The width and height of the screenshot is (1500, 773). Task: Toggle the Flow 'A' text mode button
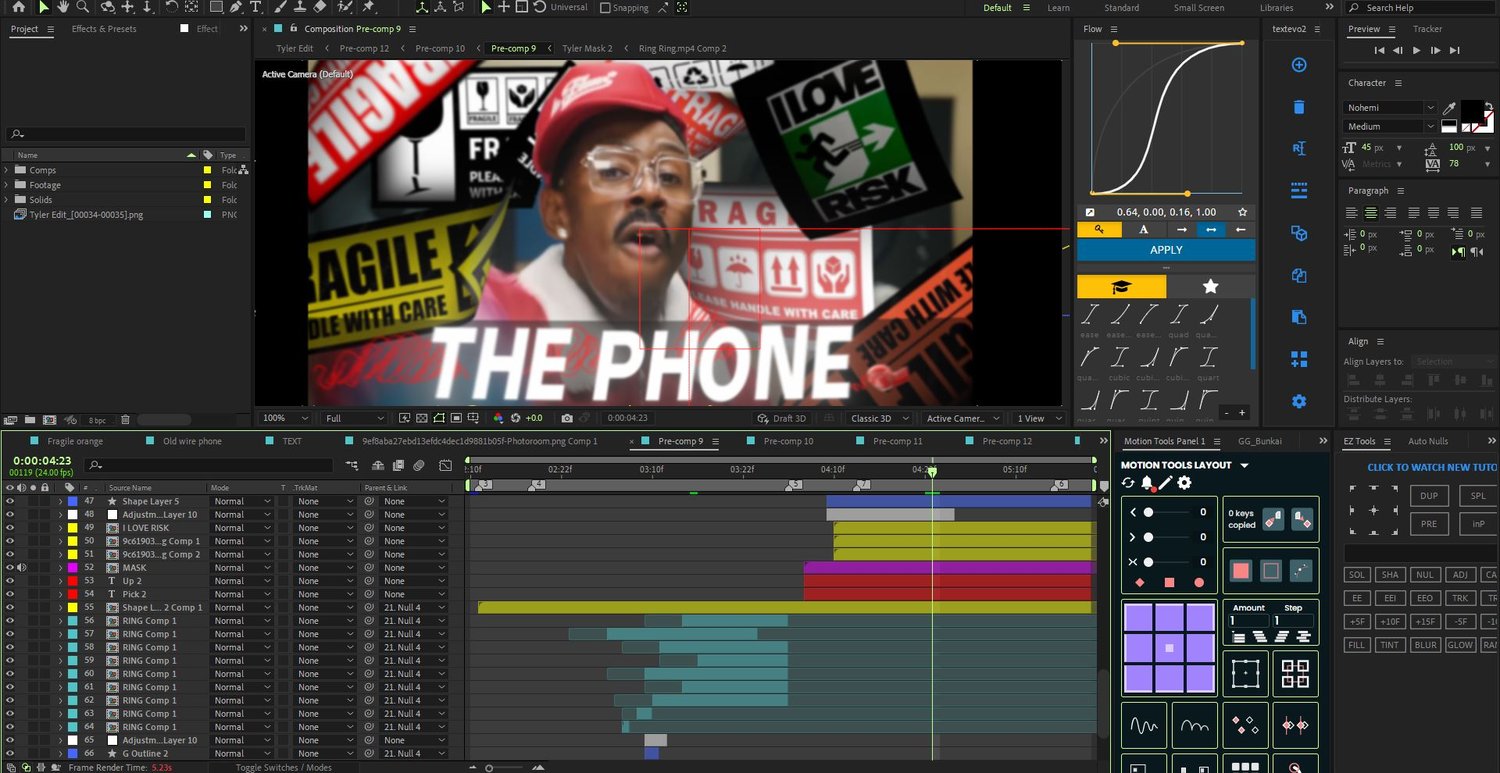click(x=1144, y=229)
